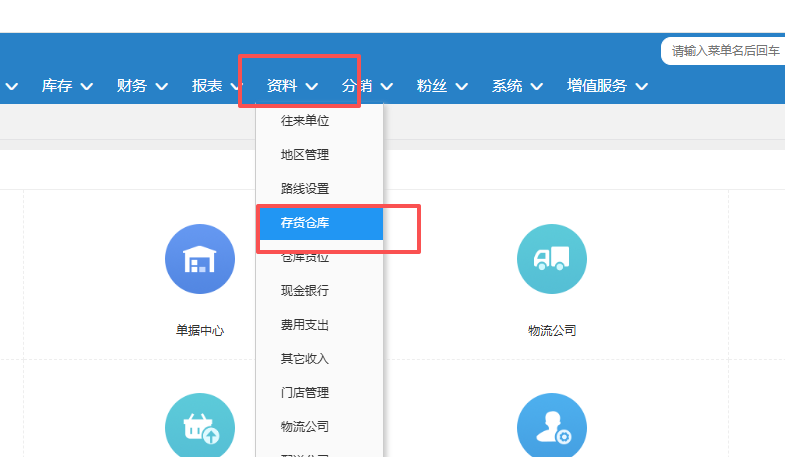Select the highlighted 存货仓库 entry

[x=321, y=223]
